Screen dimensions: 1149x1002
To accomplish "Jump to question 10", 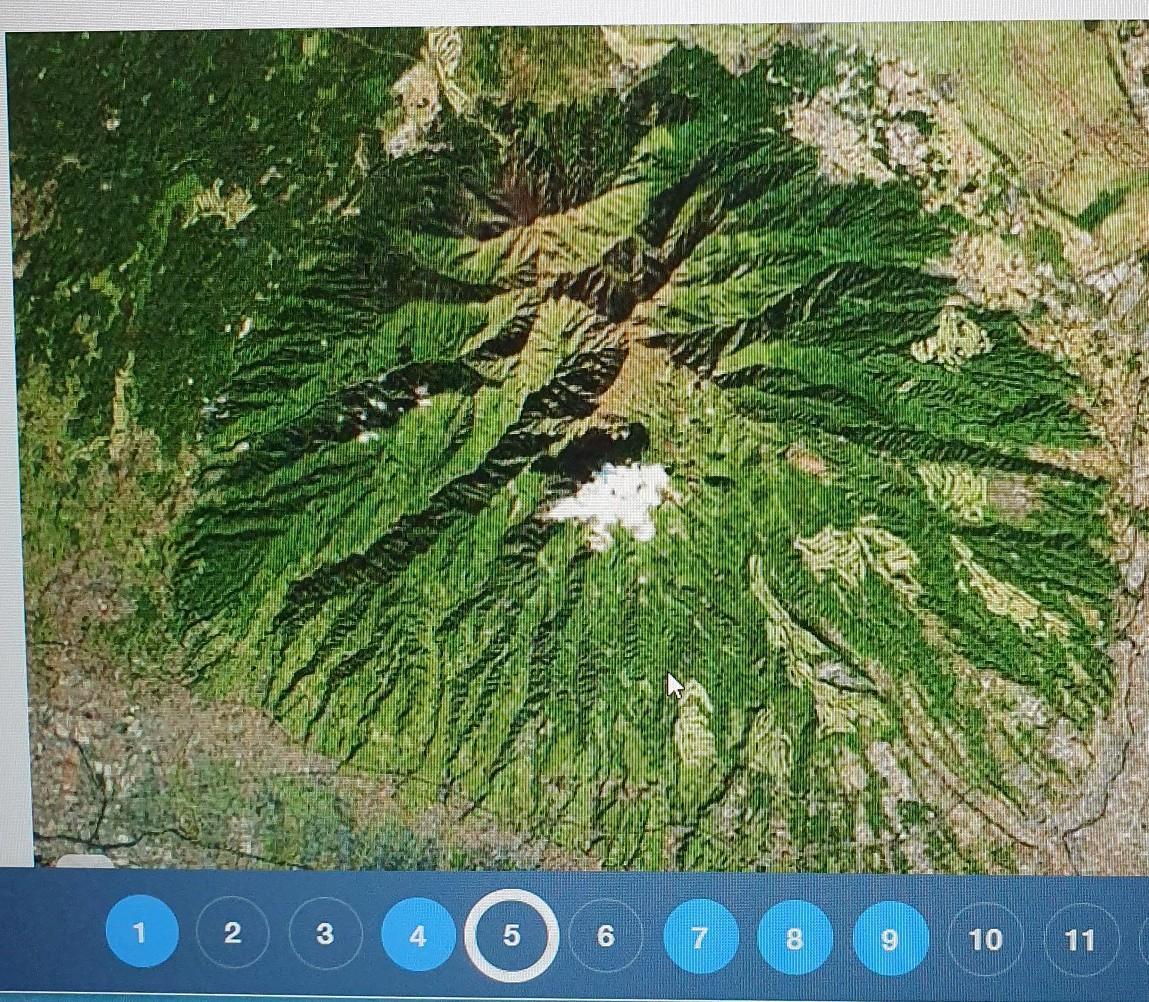I will [985, 940].
